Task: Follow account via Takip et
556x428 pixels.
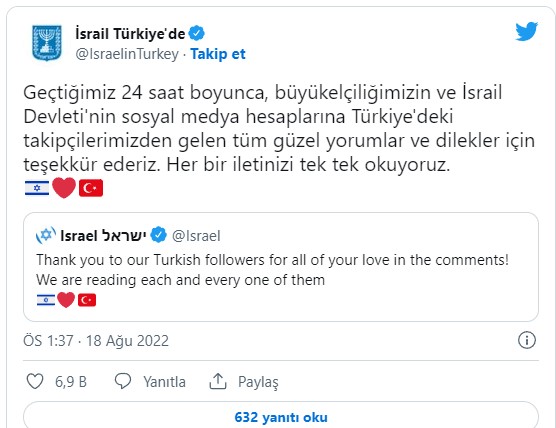Action: 218,54
